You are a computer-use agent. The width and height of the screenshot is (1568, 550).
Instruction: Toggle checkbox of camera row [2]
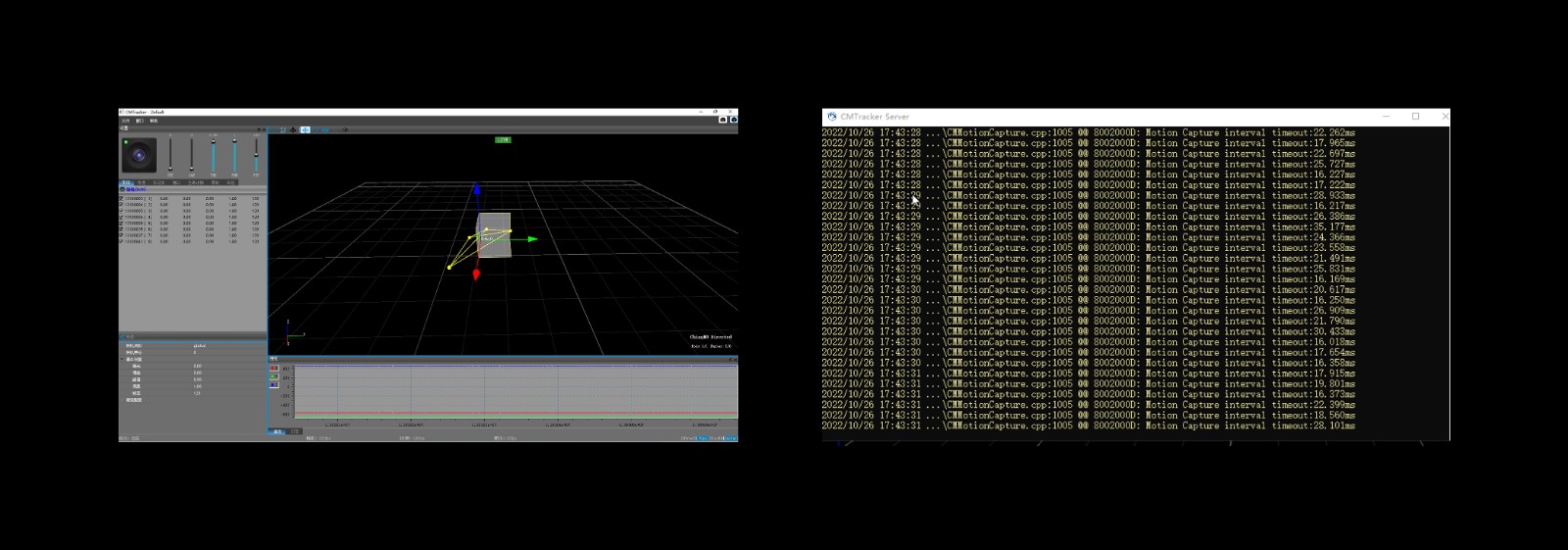[x=122, y=205]
